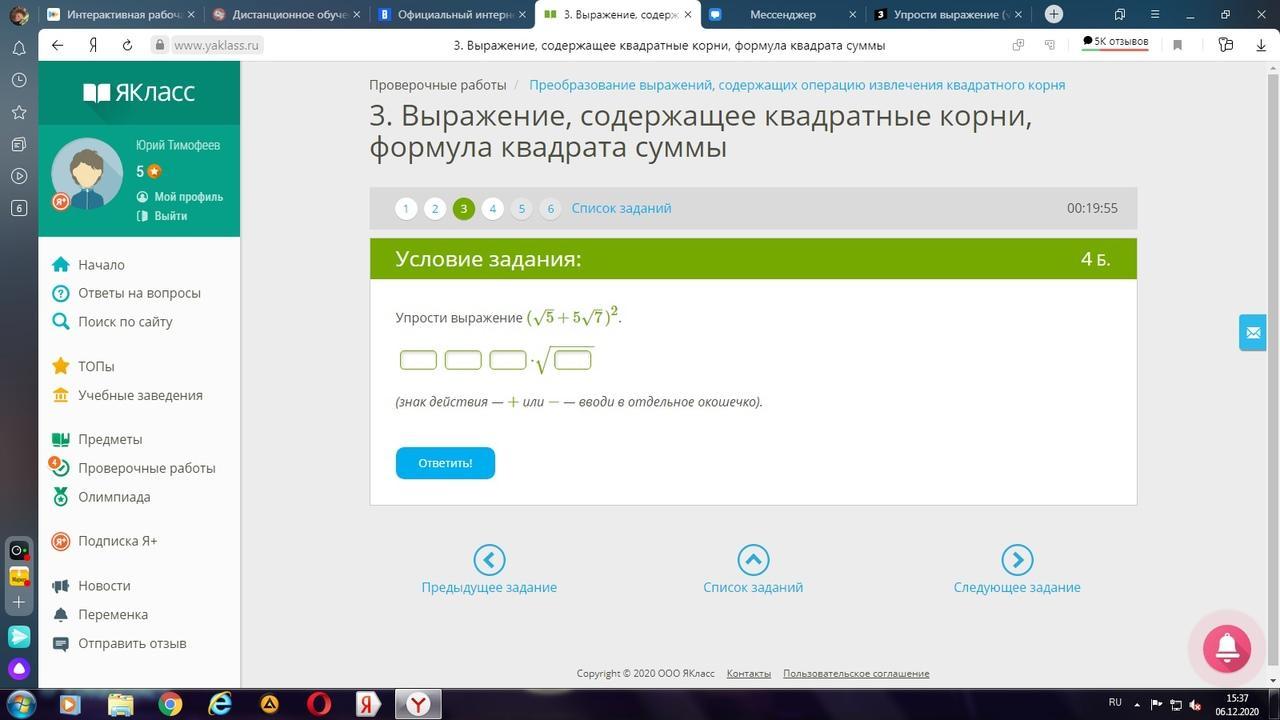The width and height of the screenshot is (1280, 720).
Task: Open 'Новости' menu item
Action: (x=91, y=586)
